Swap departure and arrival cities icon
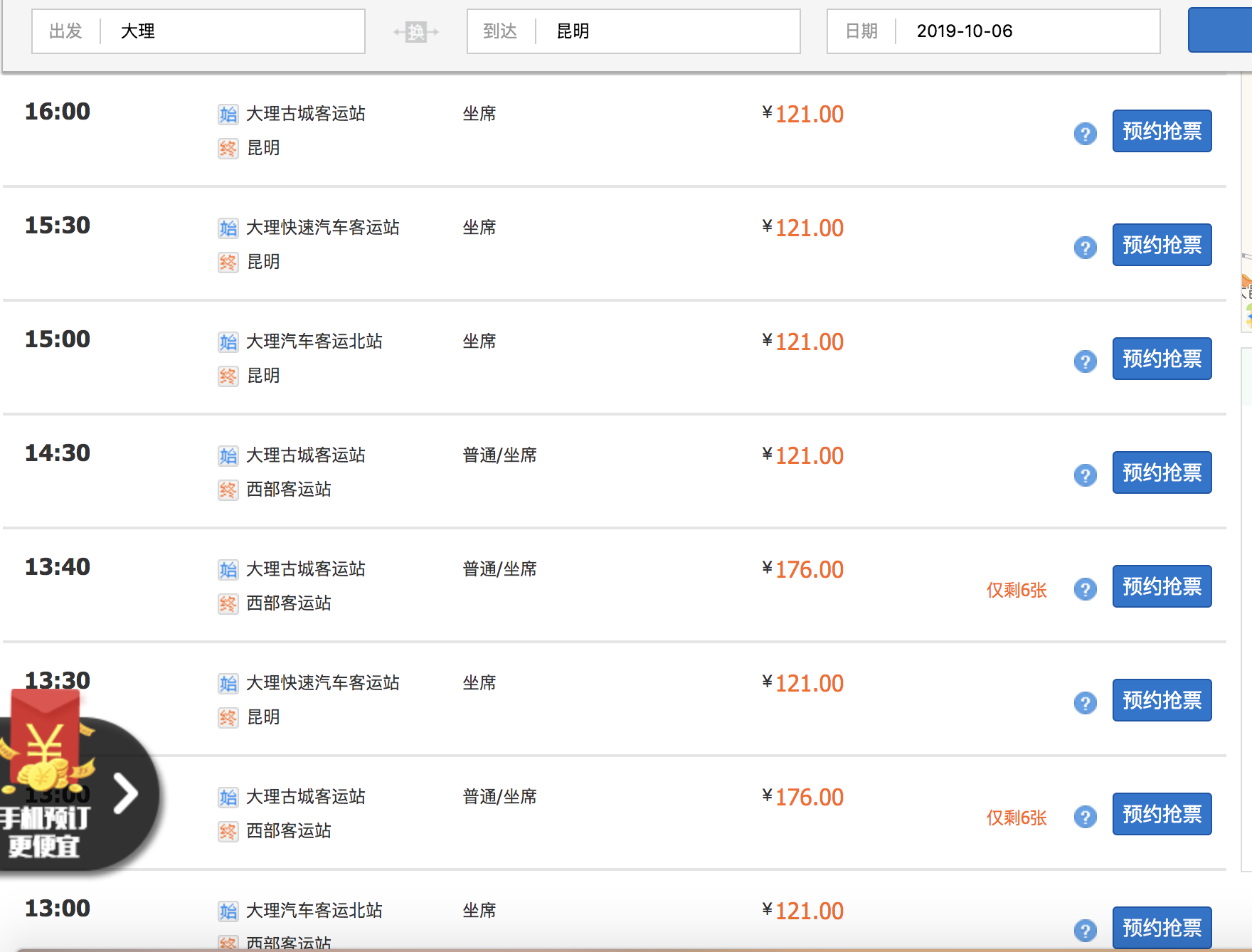 (416, 31)
